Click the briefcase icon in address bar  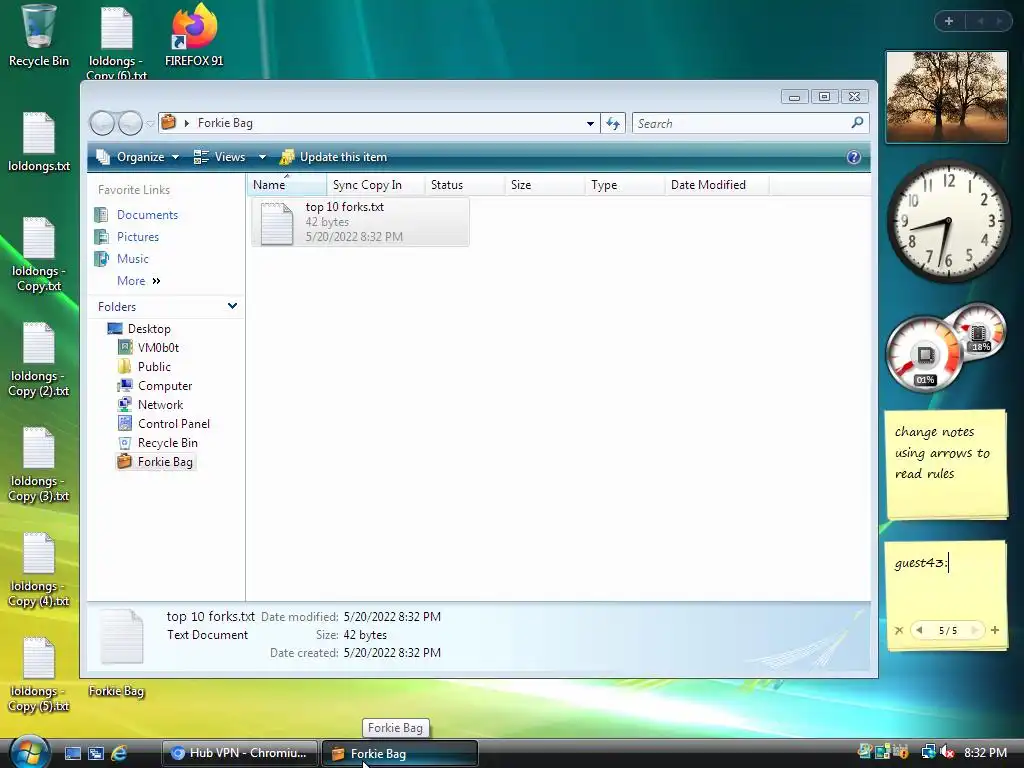tap(168, 122)
